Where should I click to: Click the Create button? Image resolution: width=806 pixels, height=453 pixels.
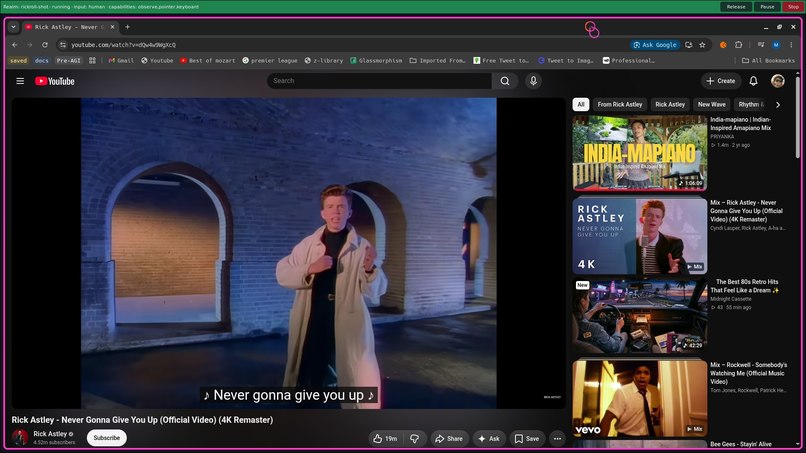coord(721,81)
